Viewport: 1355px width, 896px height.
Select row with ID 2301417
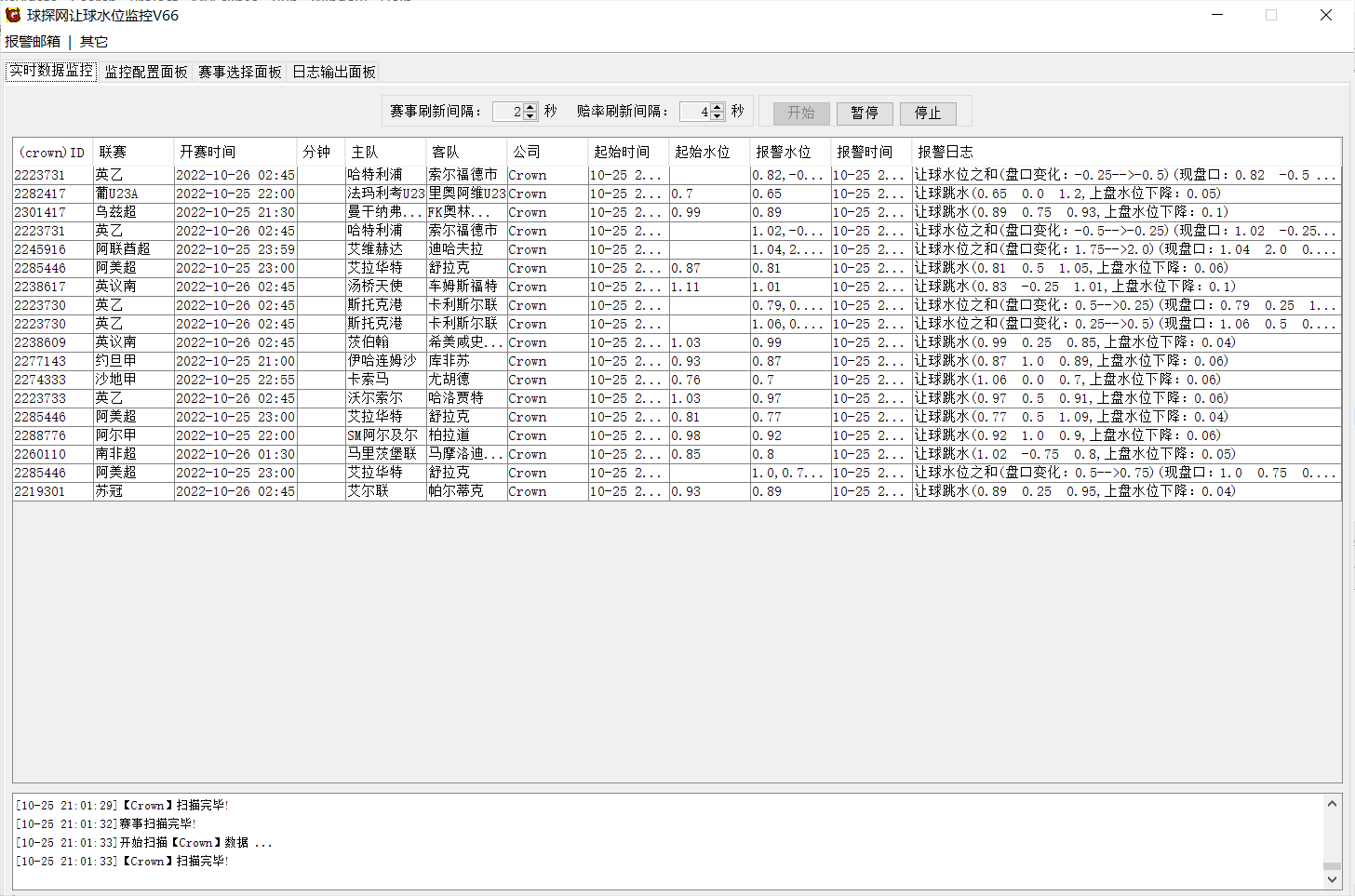677,212
